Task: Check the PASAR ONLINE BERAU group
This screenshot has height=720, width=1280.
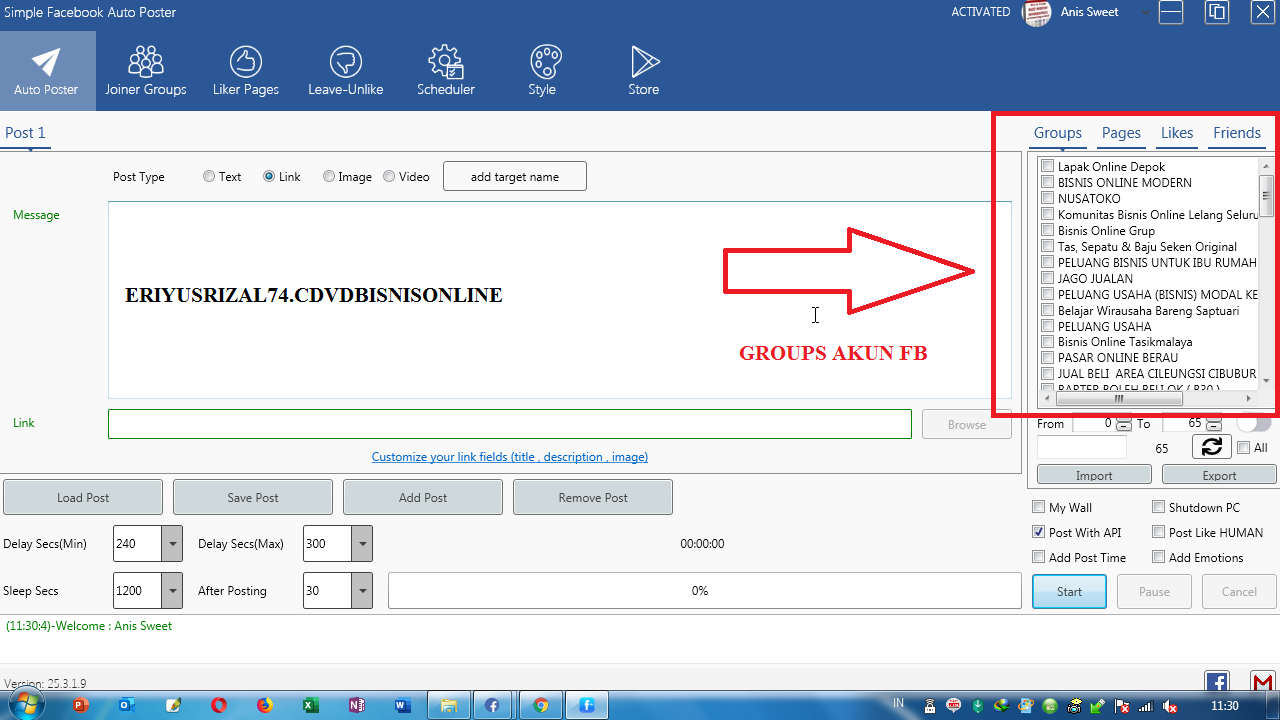Action: point(1048,357)
